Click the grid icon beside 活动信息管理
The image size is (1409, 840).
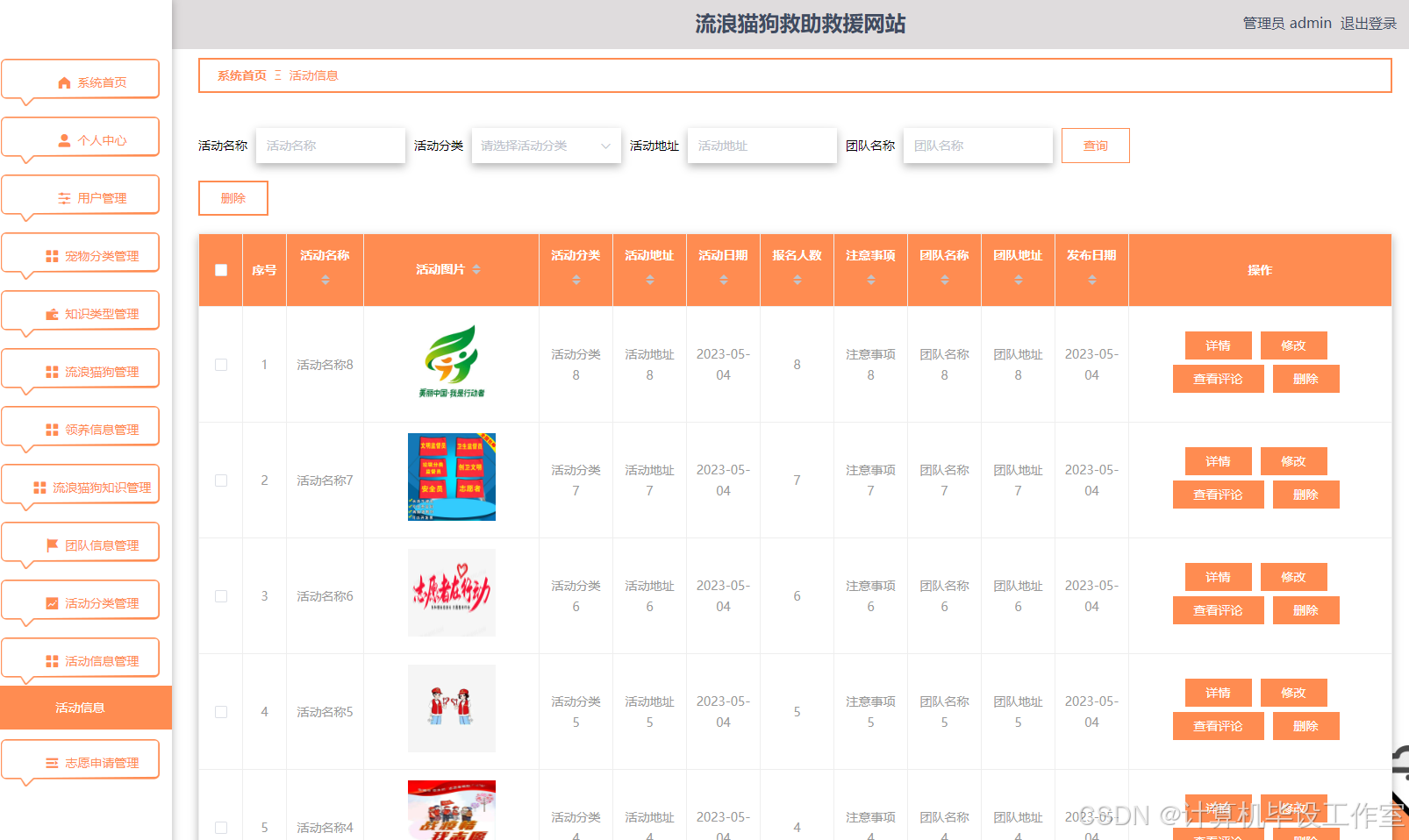click(52, 661)
